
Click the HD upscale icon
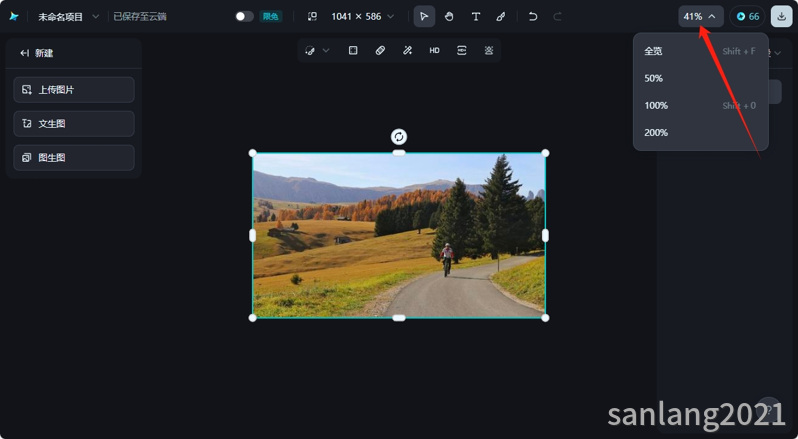pyautogui.click(x=434, y=50)
